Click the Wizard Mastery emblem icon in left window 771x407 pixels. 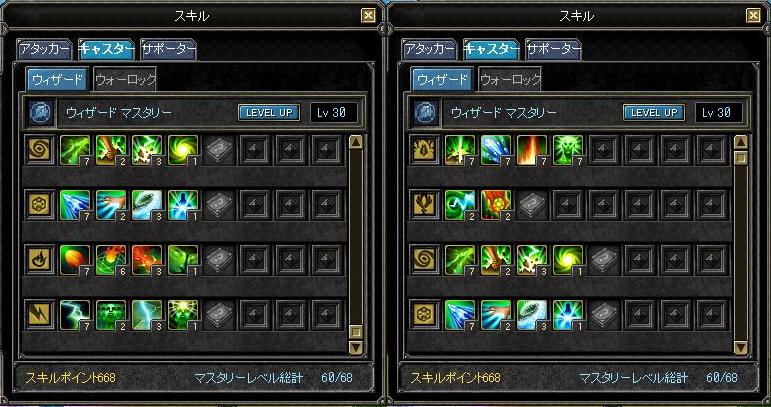point(38,113)
